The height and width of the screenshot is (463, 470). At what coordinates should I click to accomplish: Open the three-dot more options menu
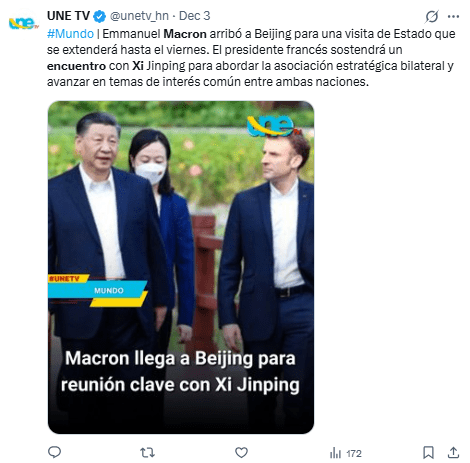(453, 16)
